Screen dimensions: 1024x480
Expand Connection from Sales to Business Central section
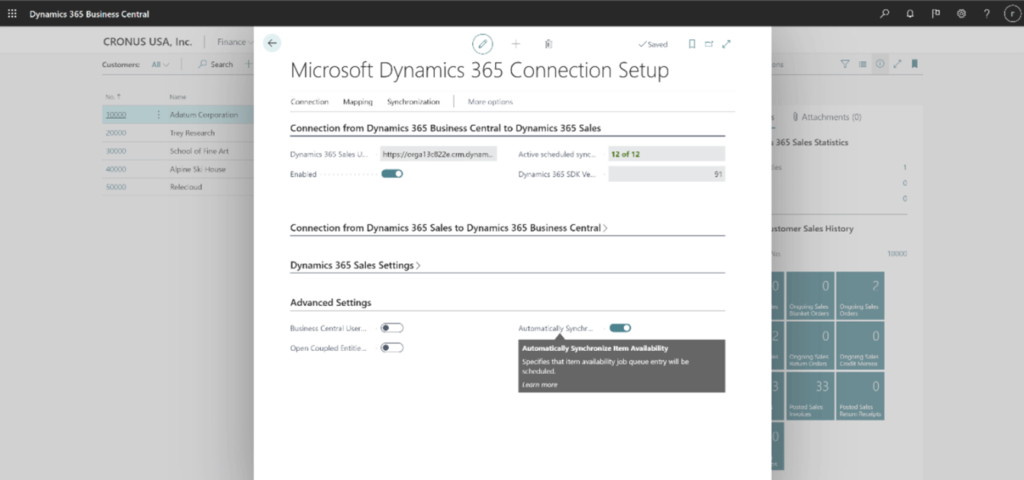pyautogui.click(x=449, y=228)
